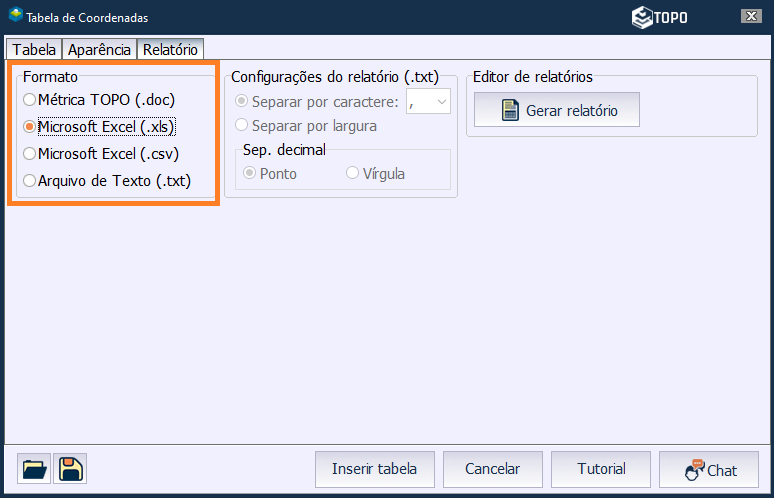Click the Tabela de Coordenadas title icon
This screenshot has height=498, width=774.
(x=15, y=16)
